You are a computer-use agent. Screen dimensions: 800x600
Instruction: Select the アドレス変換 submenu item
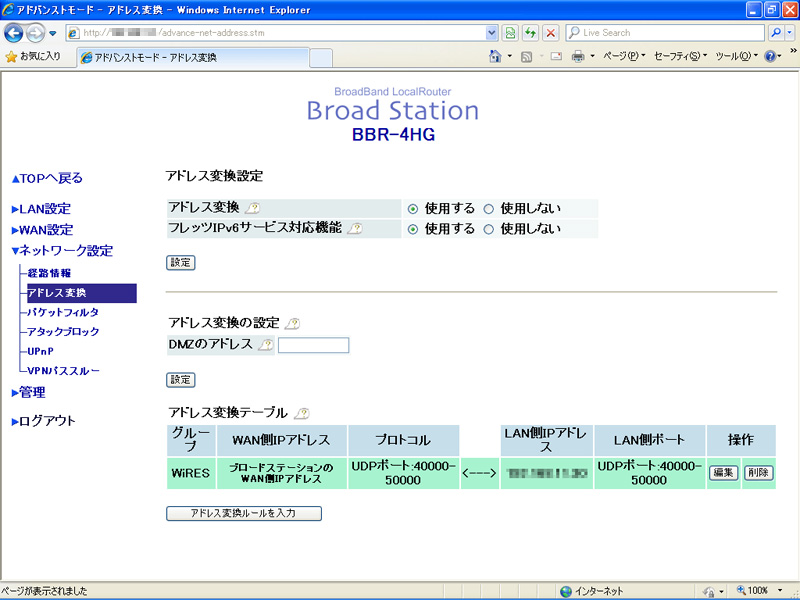pos(82,293)
